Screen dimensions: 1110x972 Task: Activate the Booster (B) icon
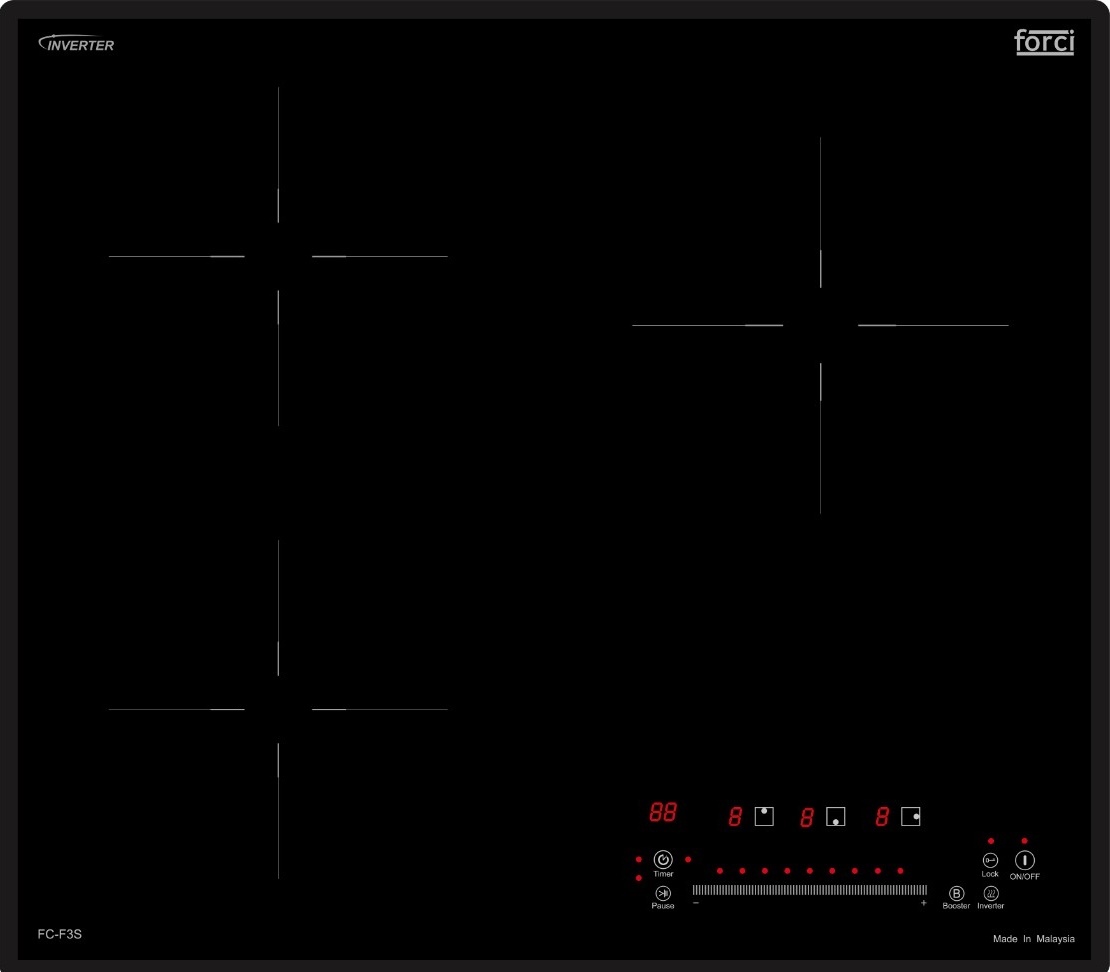point(956,893)
